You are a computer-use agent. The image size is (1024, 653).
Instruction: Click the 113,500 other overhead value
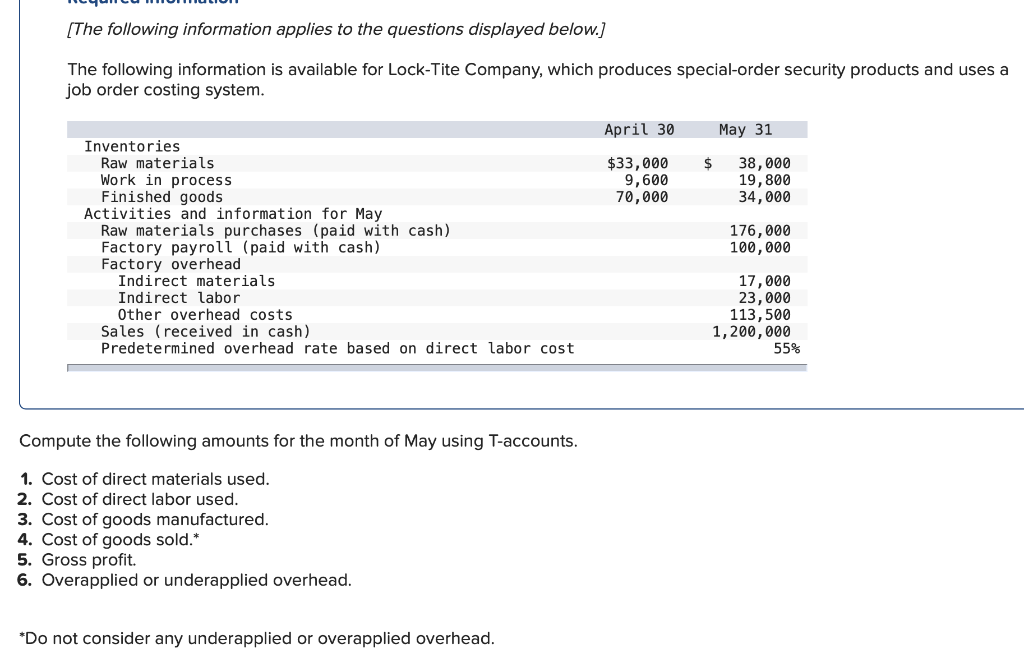tap(760, 315)
